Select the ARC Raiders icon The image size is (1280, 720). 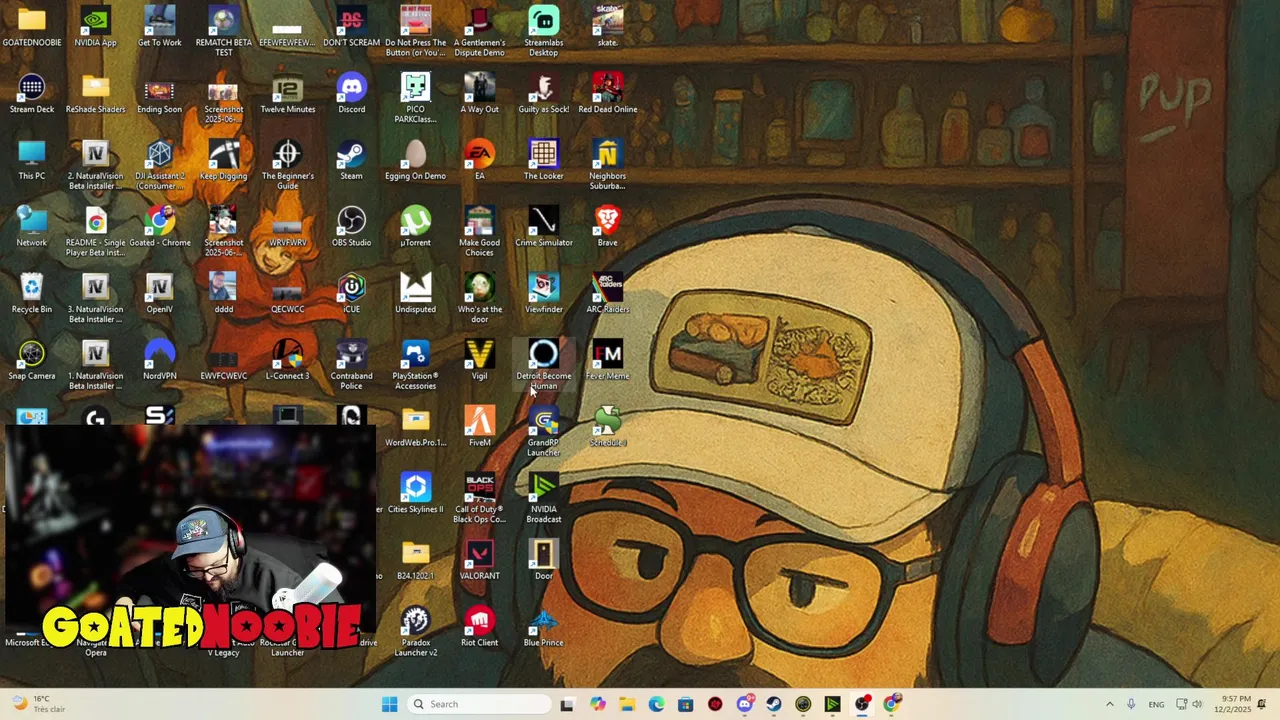coord(607,294)
